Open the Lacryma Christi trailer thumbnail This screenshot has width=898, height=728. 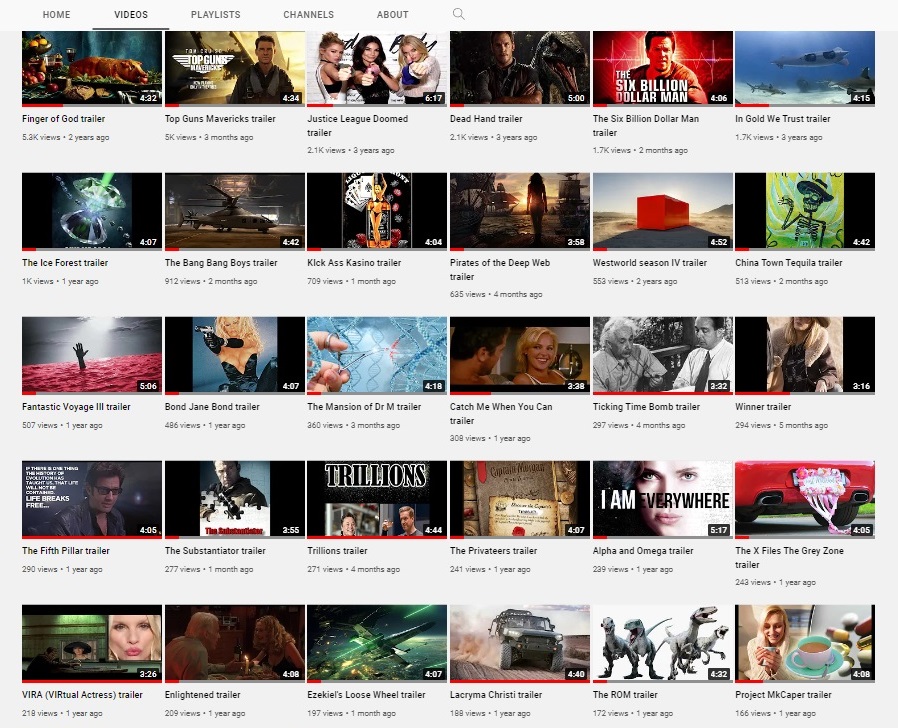519,643
